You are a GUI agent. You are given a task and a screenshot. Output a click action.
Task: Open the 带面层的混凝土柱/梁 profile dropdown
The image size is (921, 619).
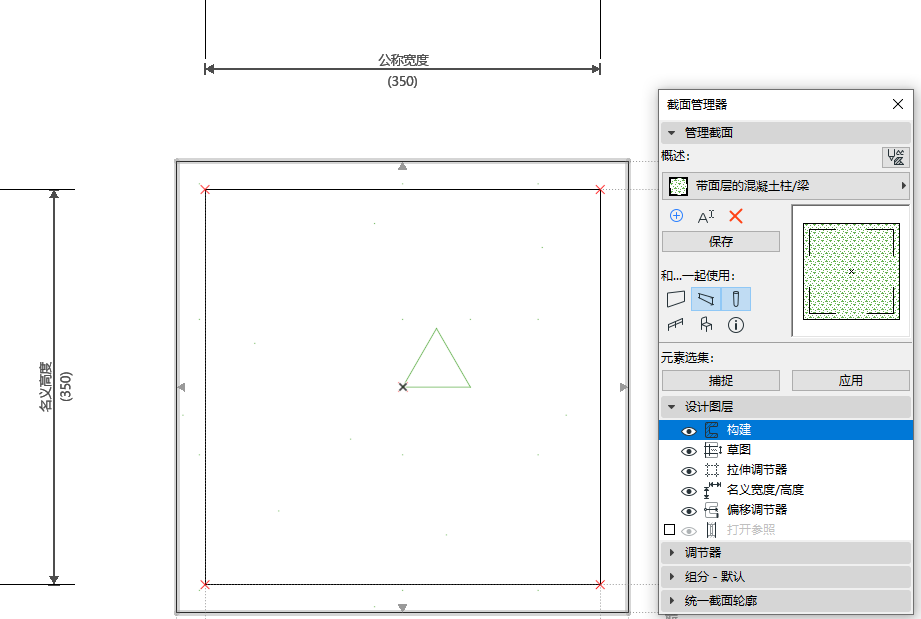point(786,186)
